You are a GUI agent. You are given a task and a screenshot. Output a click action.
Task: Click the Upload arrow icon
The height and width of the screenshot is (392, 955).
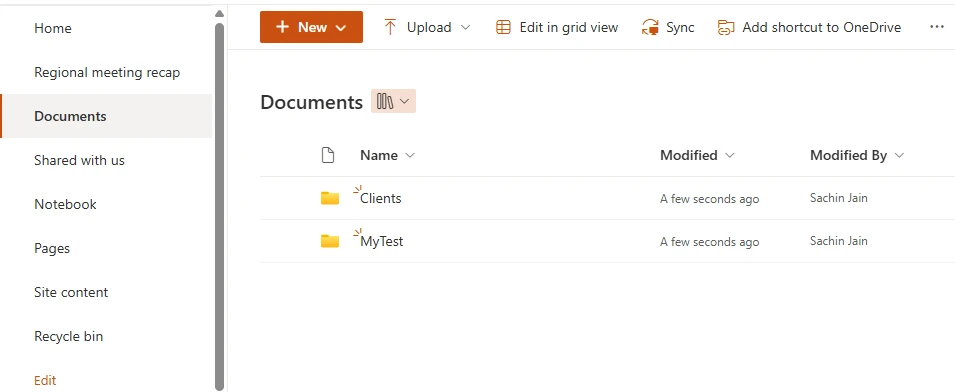(390, 27)
